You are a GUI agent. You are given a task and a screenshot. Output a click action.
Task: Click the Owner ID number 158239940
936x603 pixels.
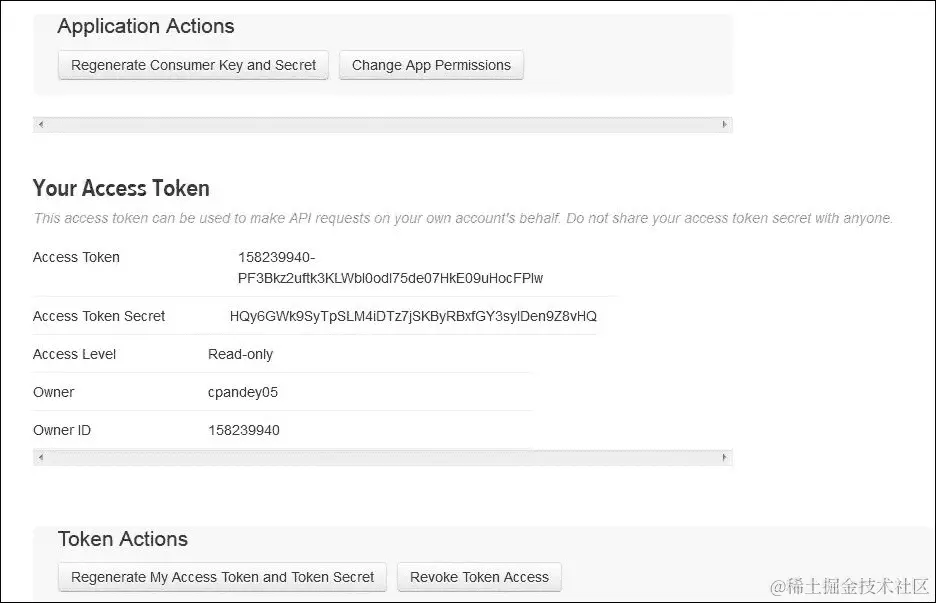point(244,430)
